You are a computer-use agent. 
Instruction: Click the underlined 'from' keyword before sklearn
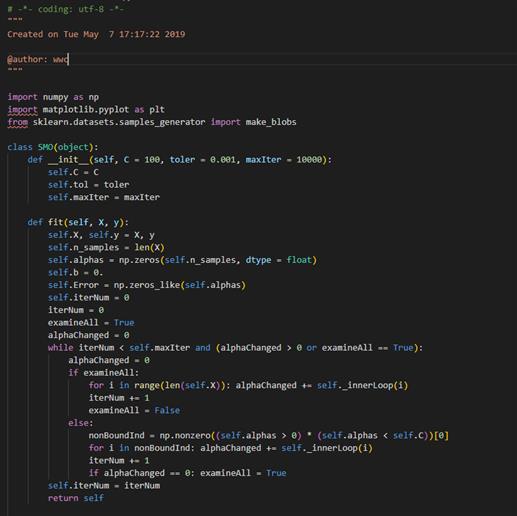(18, 122)
